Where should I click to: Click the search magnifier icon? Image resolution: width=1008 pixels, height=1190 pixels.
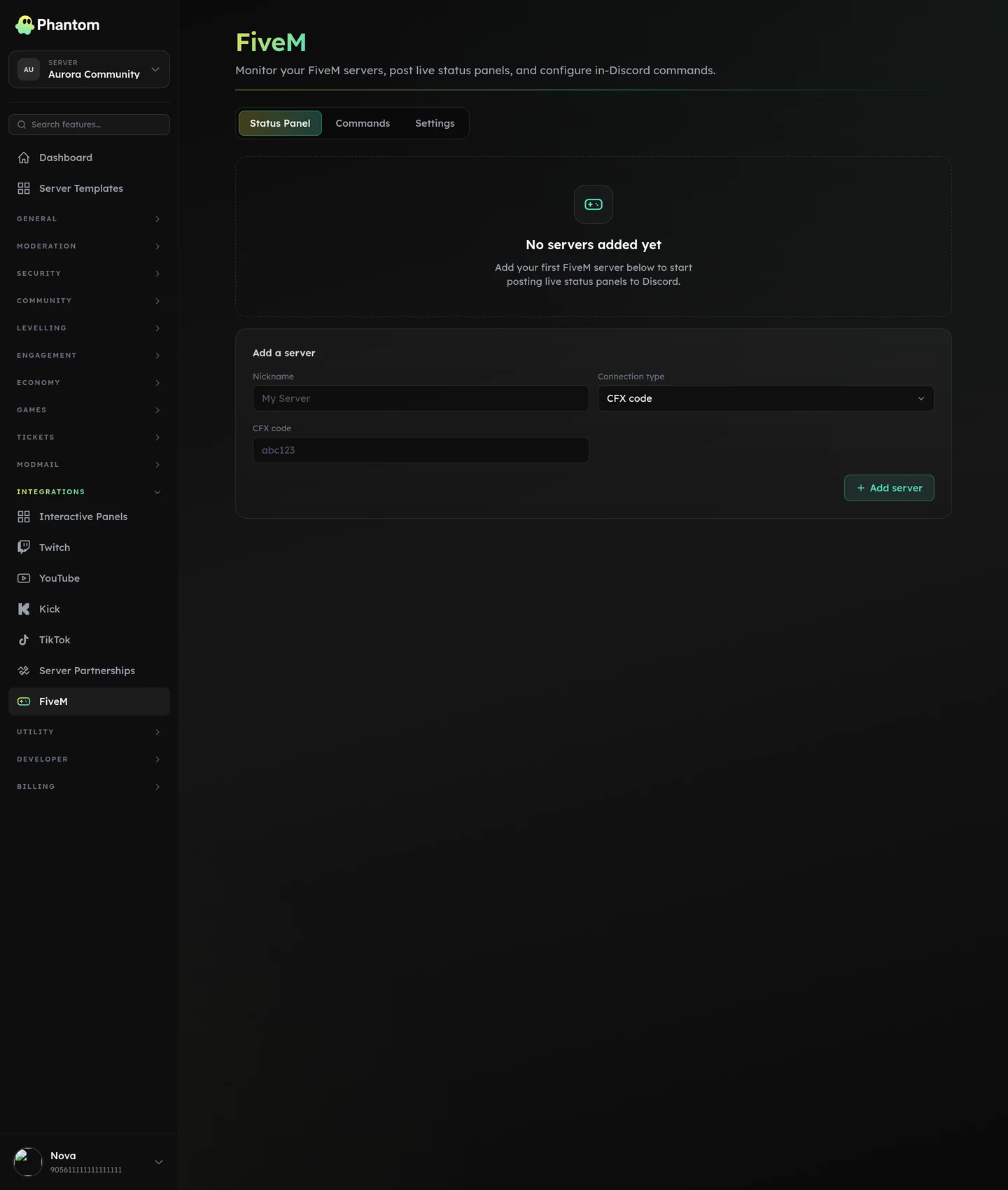[22, 125]
